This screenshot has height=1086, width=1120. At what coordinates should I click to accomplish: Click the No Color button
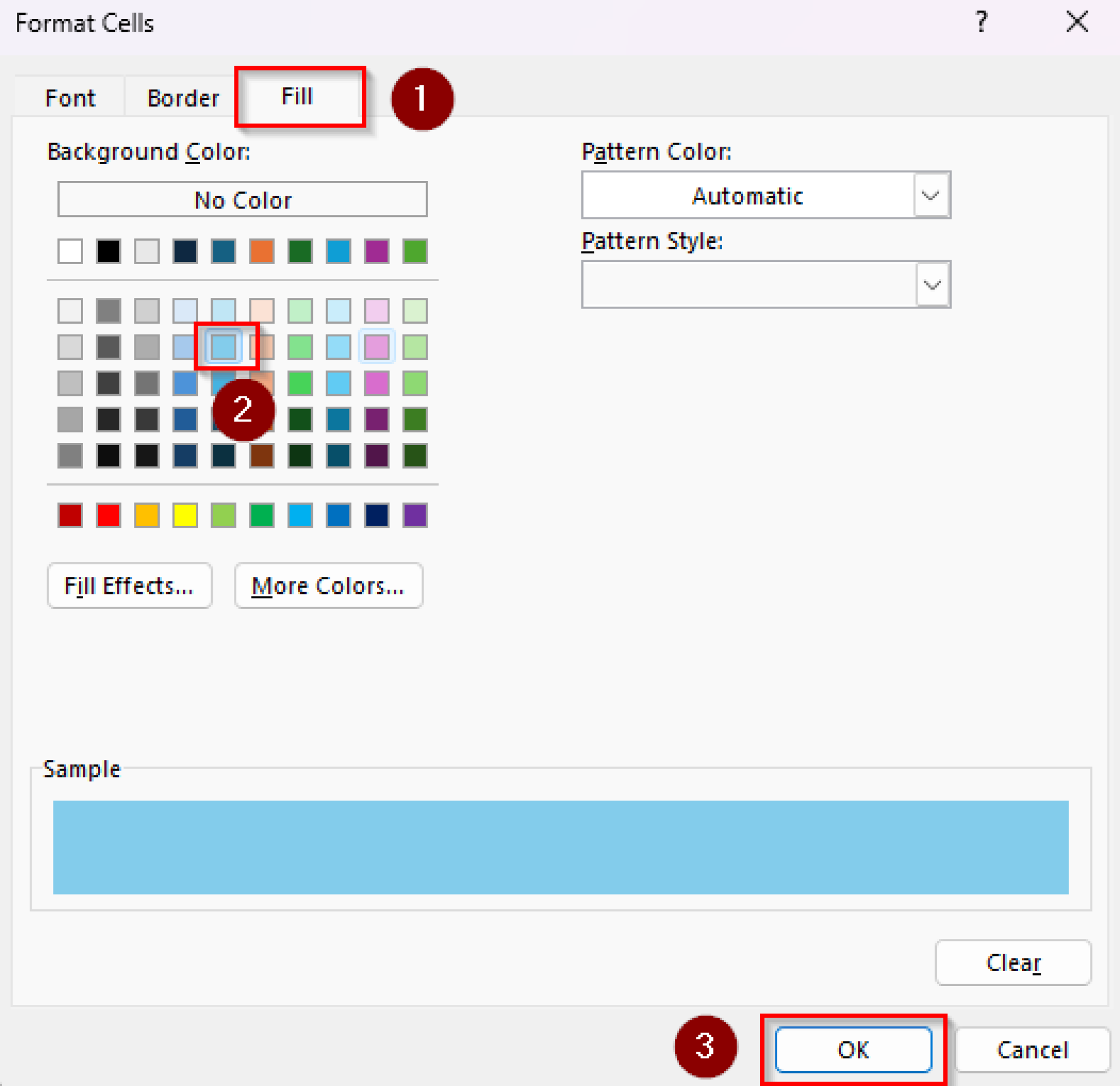[x=242, y=200]
